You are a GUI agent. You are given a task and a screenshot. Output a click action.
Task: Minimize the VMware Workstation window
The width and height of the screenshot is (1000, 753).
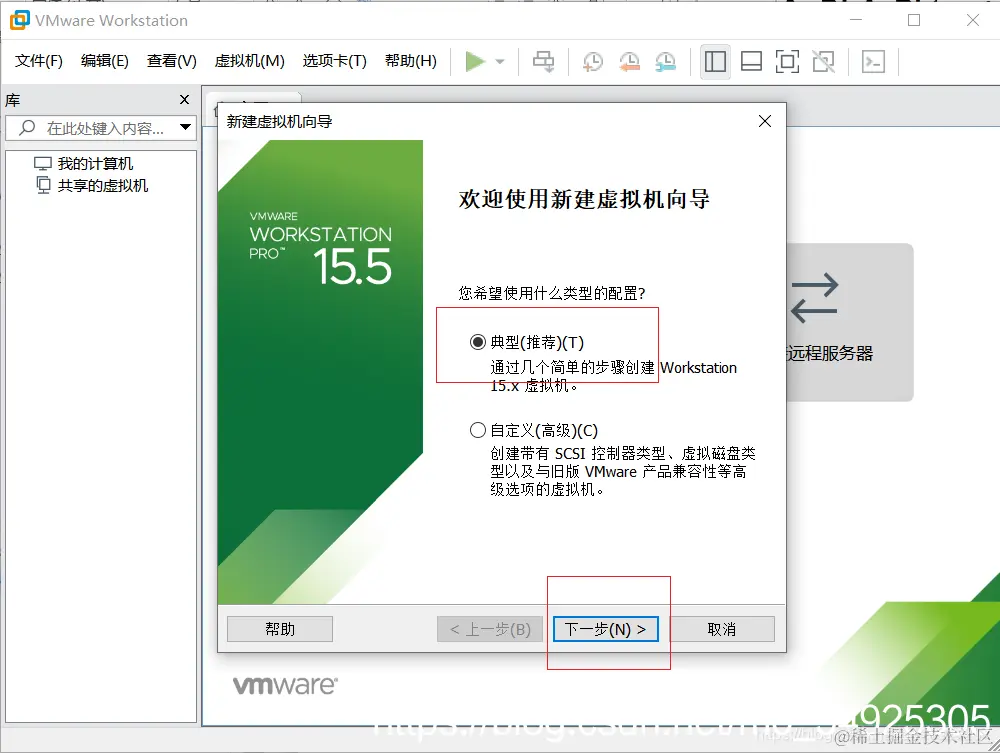click(x=856, y=20)
